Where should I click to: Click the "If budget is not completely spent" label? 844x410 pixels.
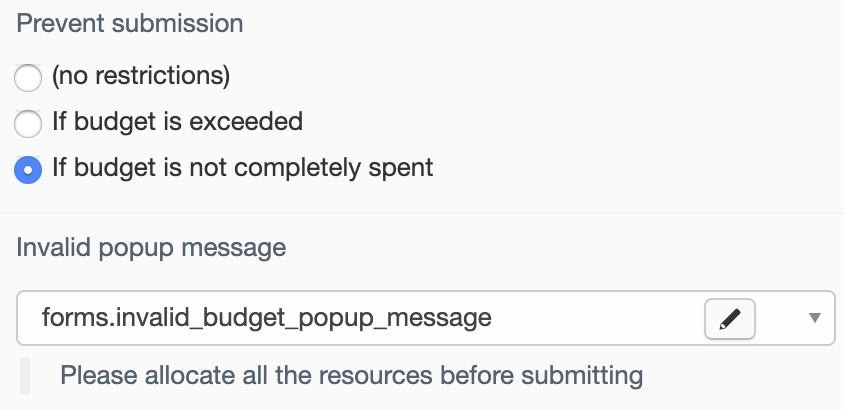pyautogui.click(x=243, y=168)
